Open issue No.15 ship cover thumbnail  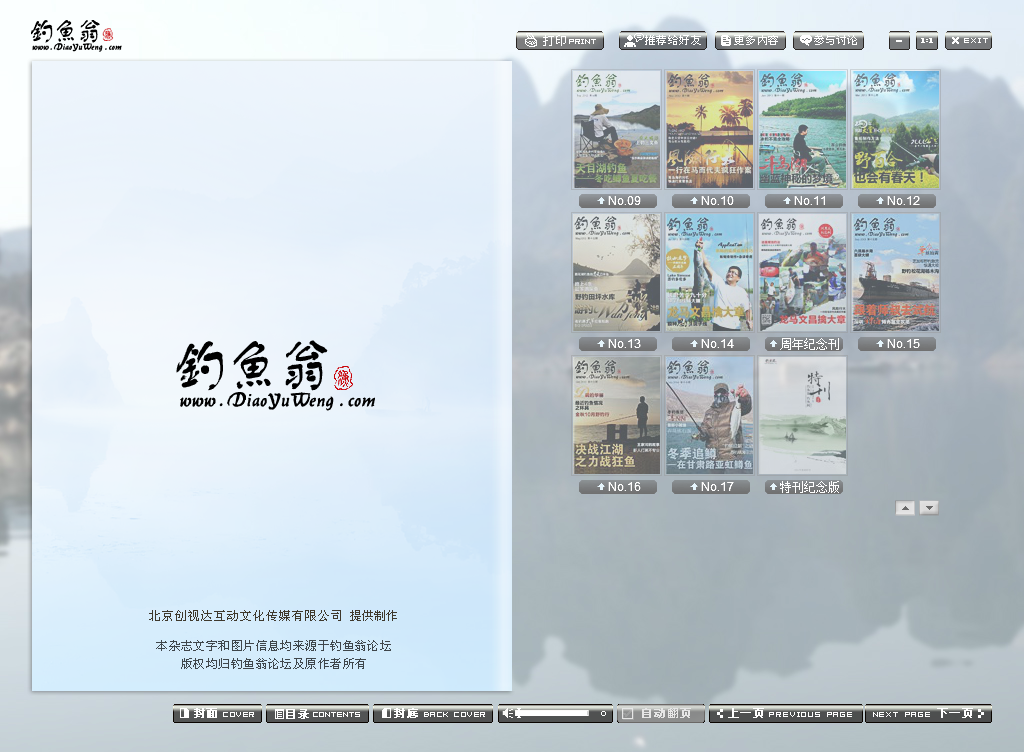(896, 272)
